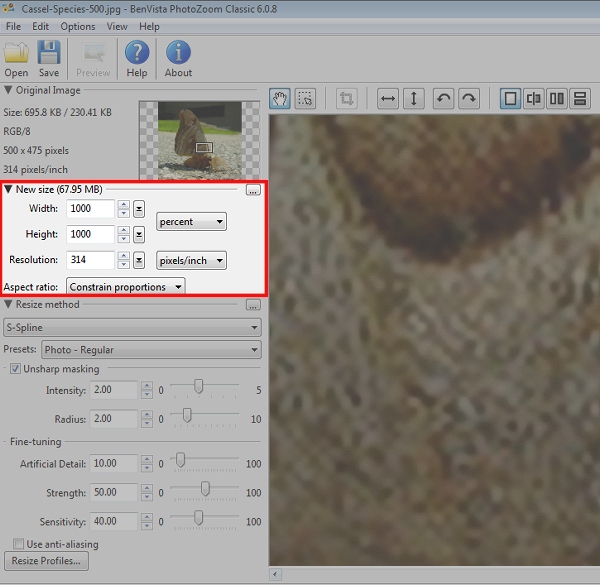Click the Intensity spinner arrows

[x=147, y=390]
